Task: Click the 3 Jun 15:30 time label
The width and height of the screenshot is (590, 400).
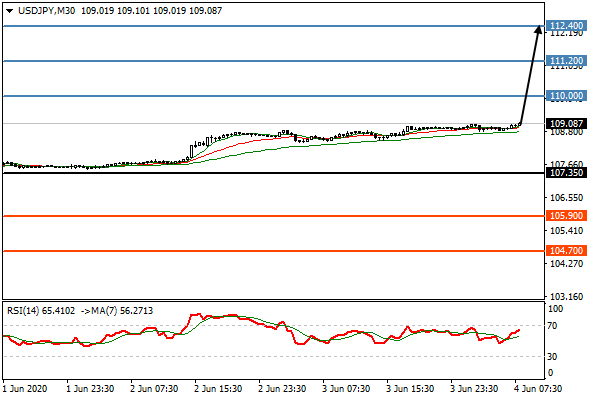Action: click(x=410, y=389)
